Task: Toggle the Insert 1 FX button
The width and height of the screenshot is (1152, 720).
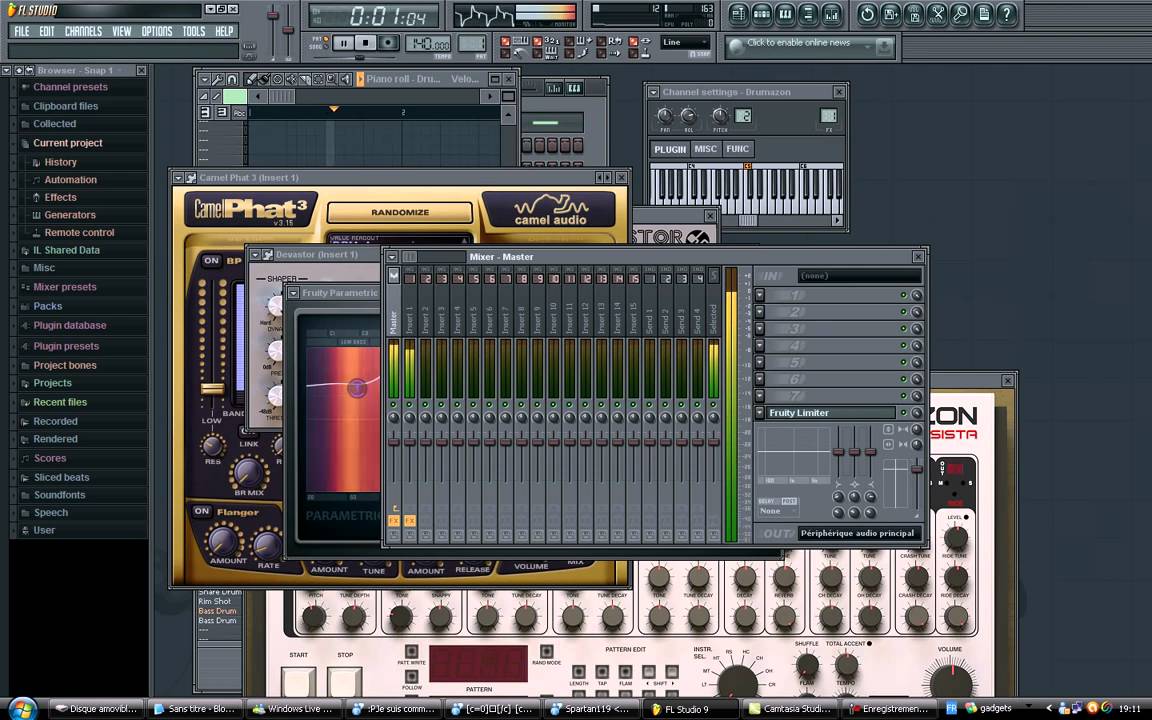Action: tap(410, 520)
